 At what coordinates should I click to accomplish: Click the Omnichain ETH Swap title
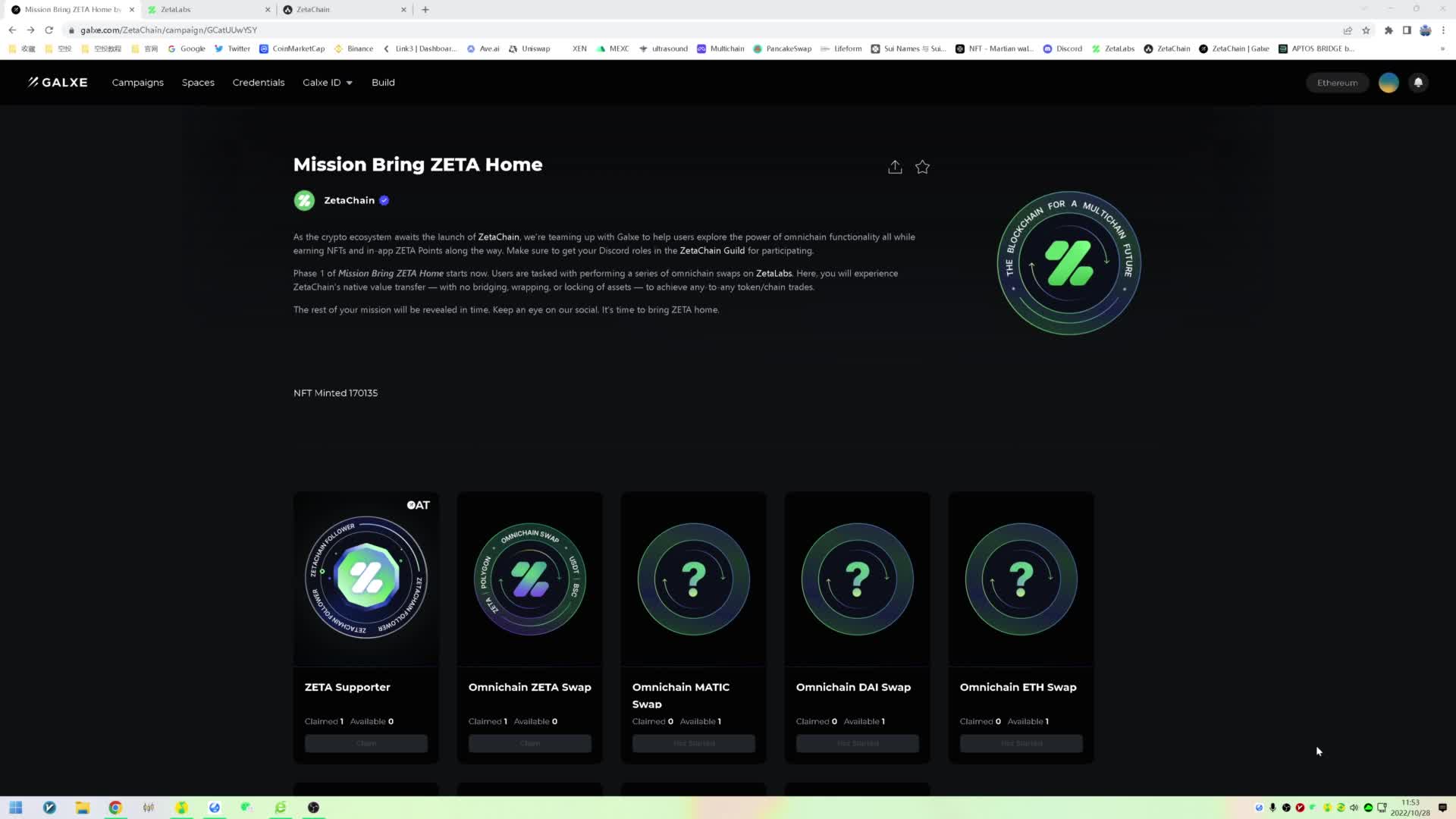coord(1018,687)
